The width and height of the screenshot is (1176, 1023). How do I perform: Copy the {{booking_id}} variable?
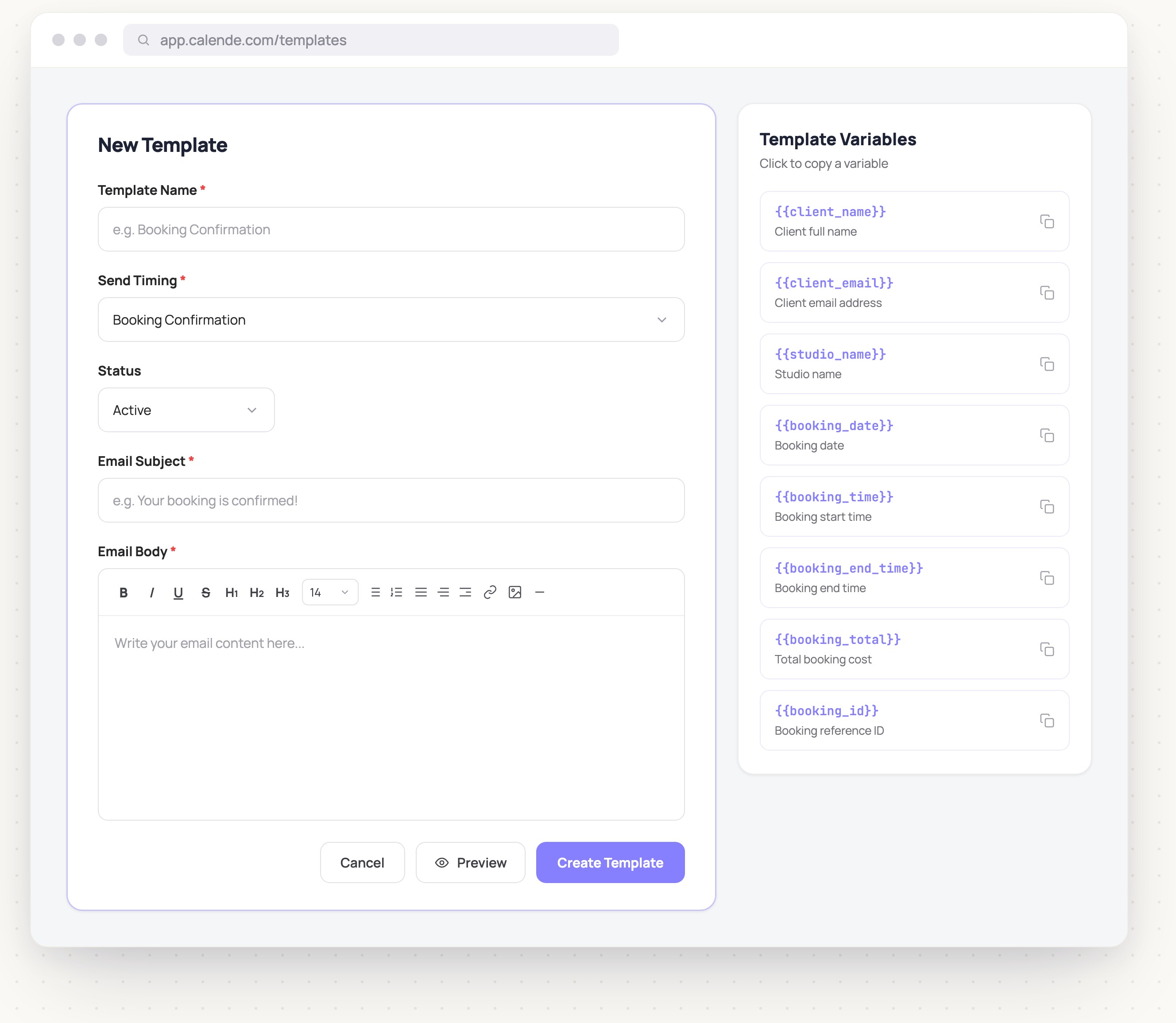[1046, 721]
